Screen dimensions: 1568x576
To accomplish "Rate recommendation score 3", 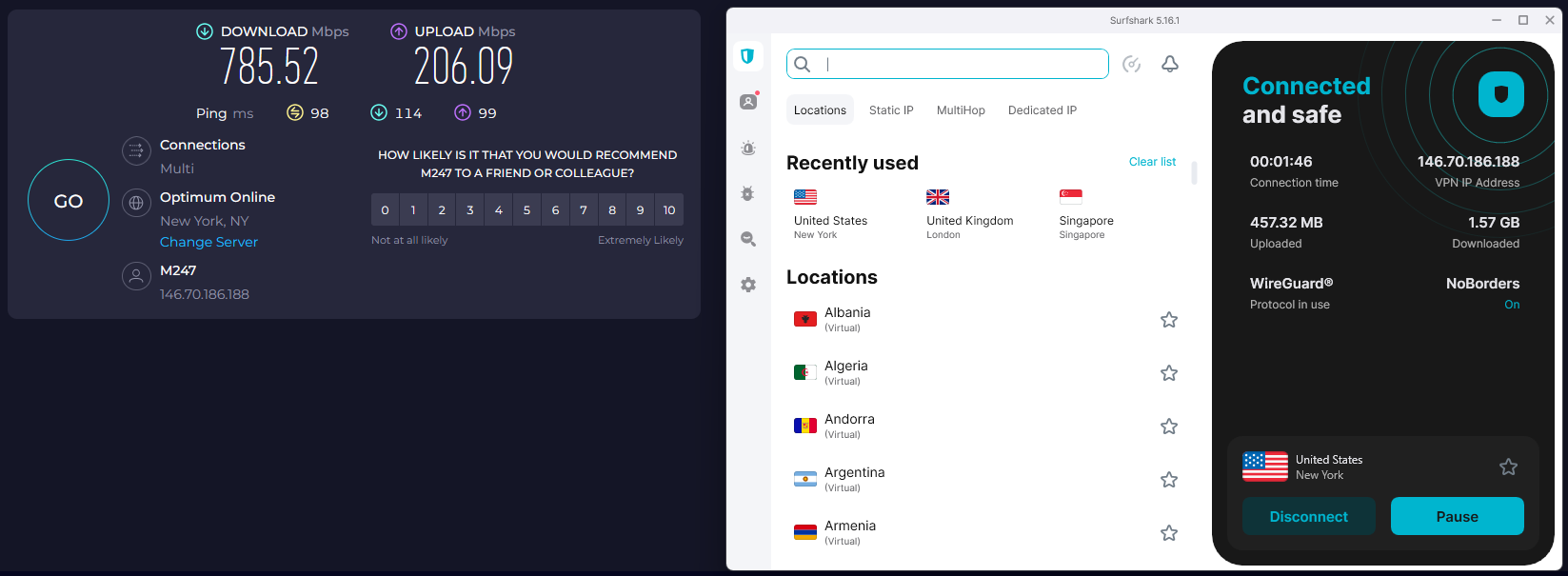I will pyautogui.click(x=470, y=209).
